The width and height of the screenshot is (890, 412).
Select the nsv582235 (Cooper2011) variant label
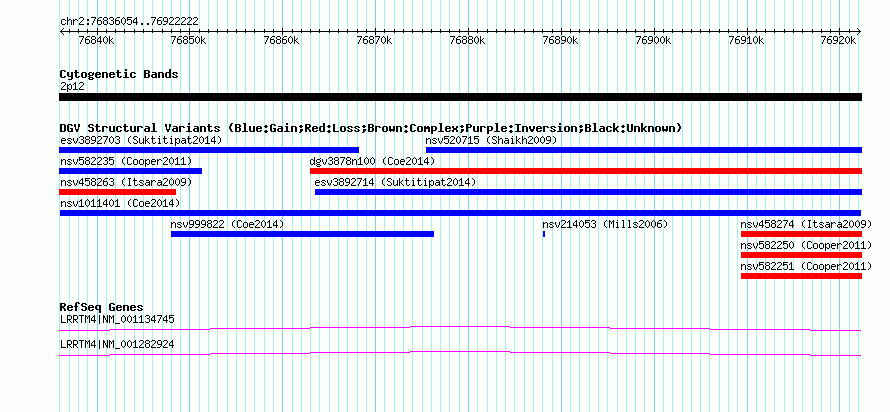pyautogui.click(x=126, y=161)
